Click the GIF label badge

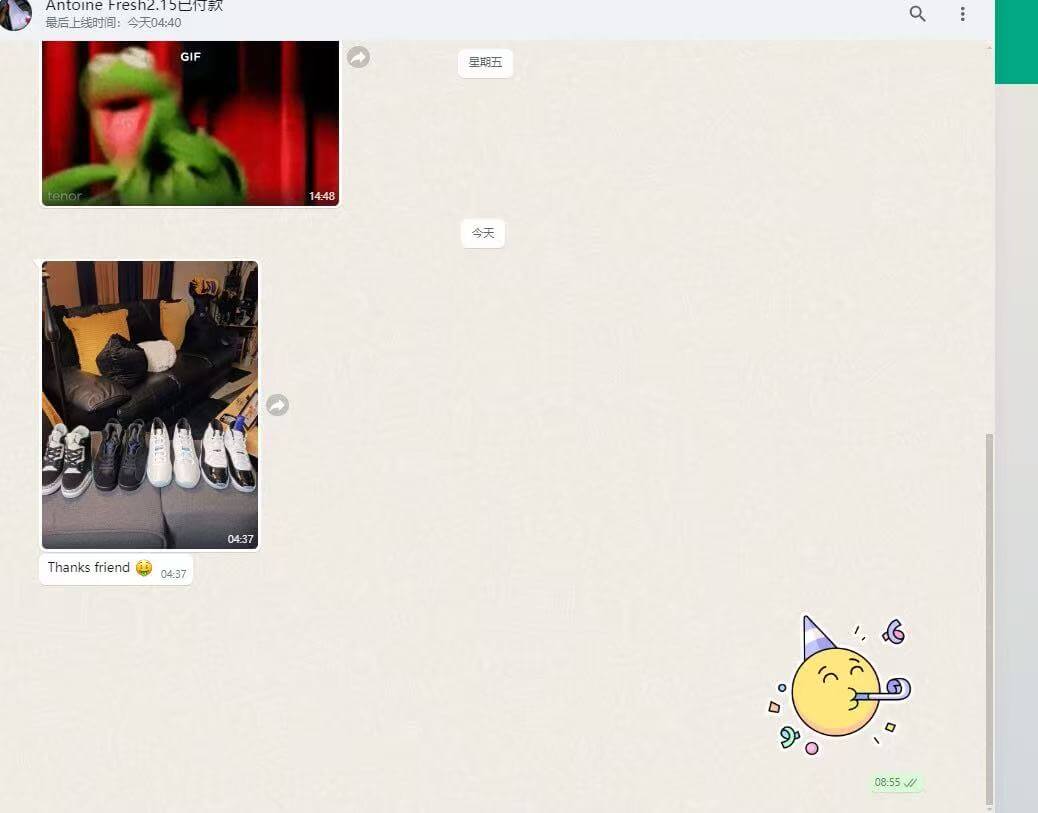pyautogui.click(x=191, y=57)
